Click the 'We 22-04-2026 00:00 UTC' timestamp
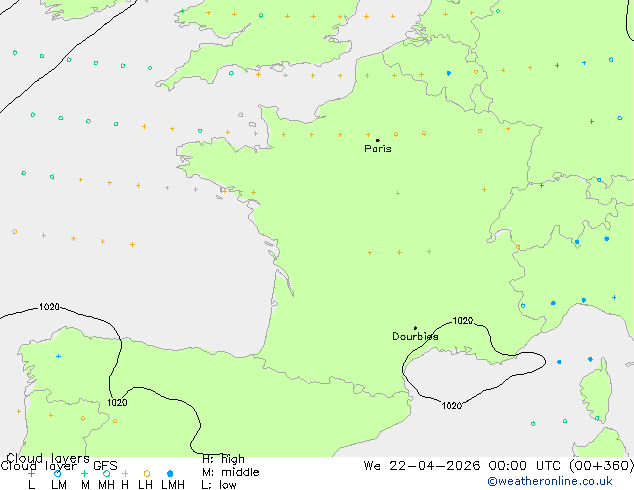Image resolution: width=634 pixels, height=490 pixels. coord(462,465)
